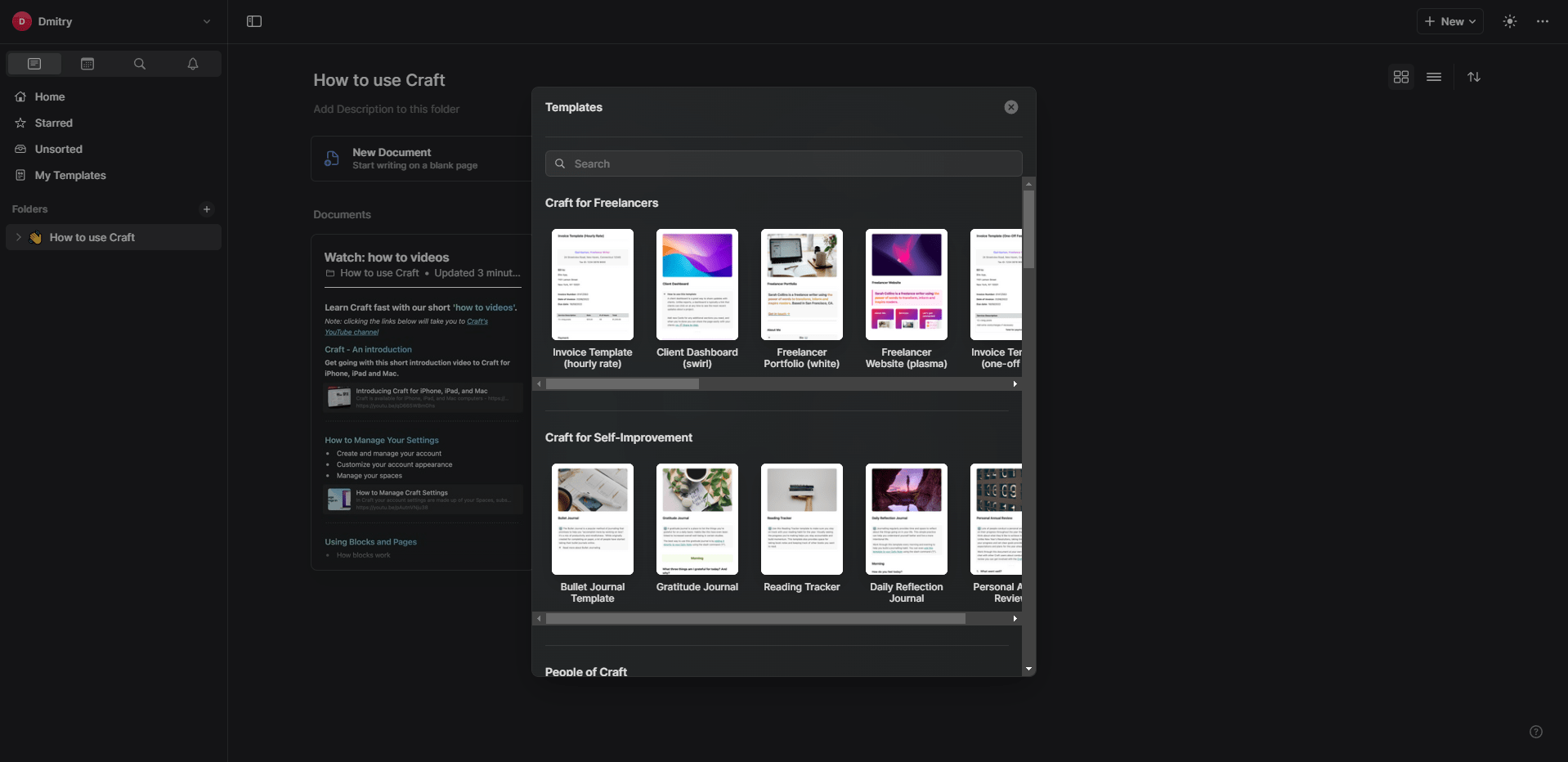Select the People of Craft heading
The image size is (1568, 762).
[586, 671]
